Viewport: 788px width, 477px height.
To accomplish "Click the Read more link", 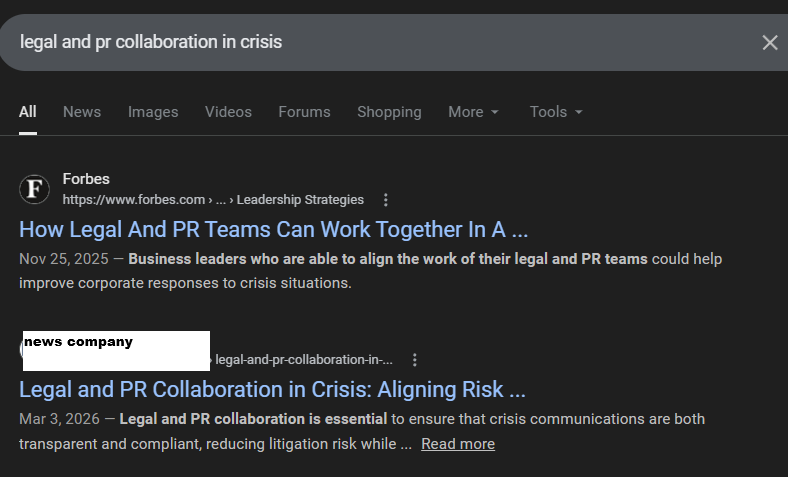I will point(457,444).
